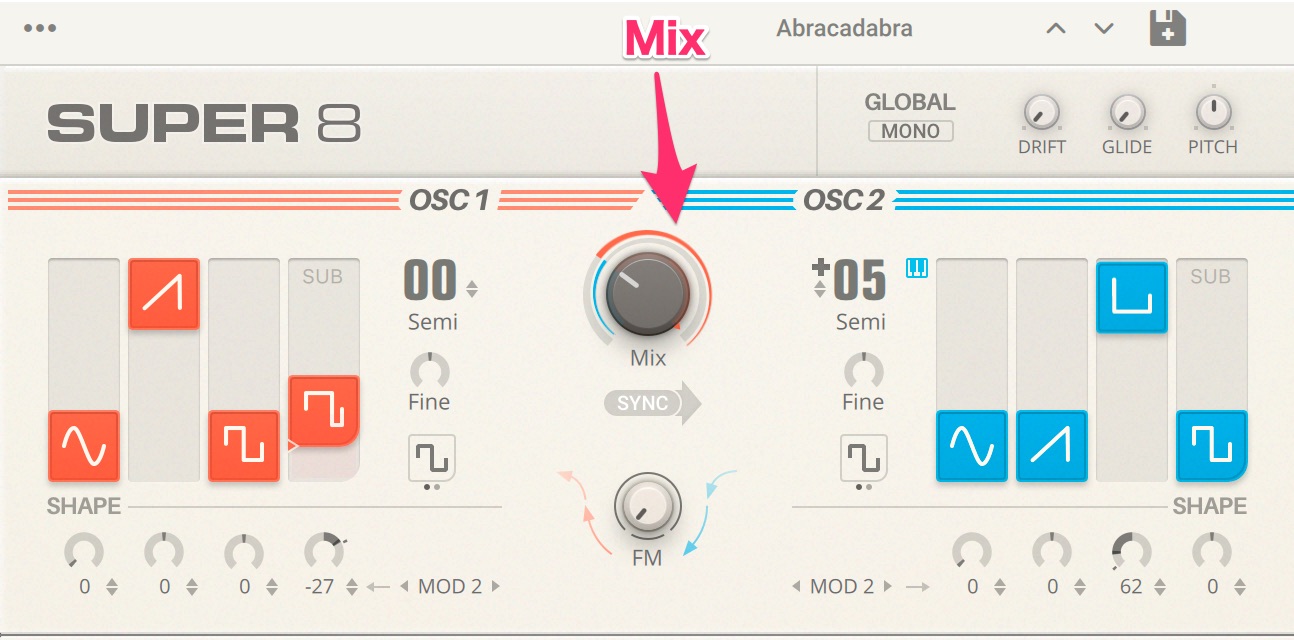The width and height of the screenshot is (1294, 640).
Task: Select OSC 1 sine wave shape
Action: [x=84, y=446]
